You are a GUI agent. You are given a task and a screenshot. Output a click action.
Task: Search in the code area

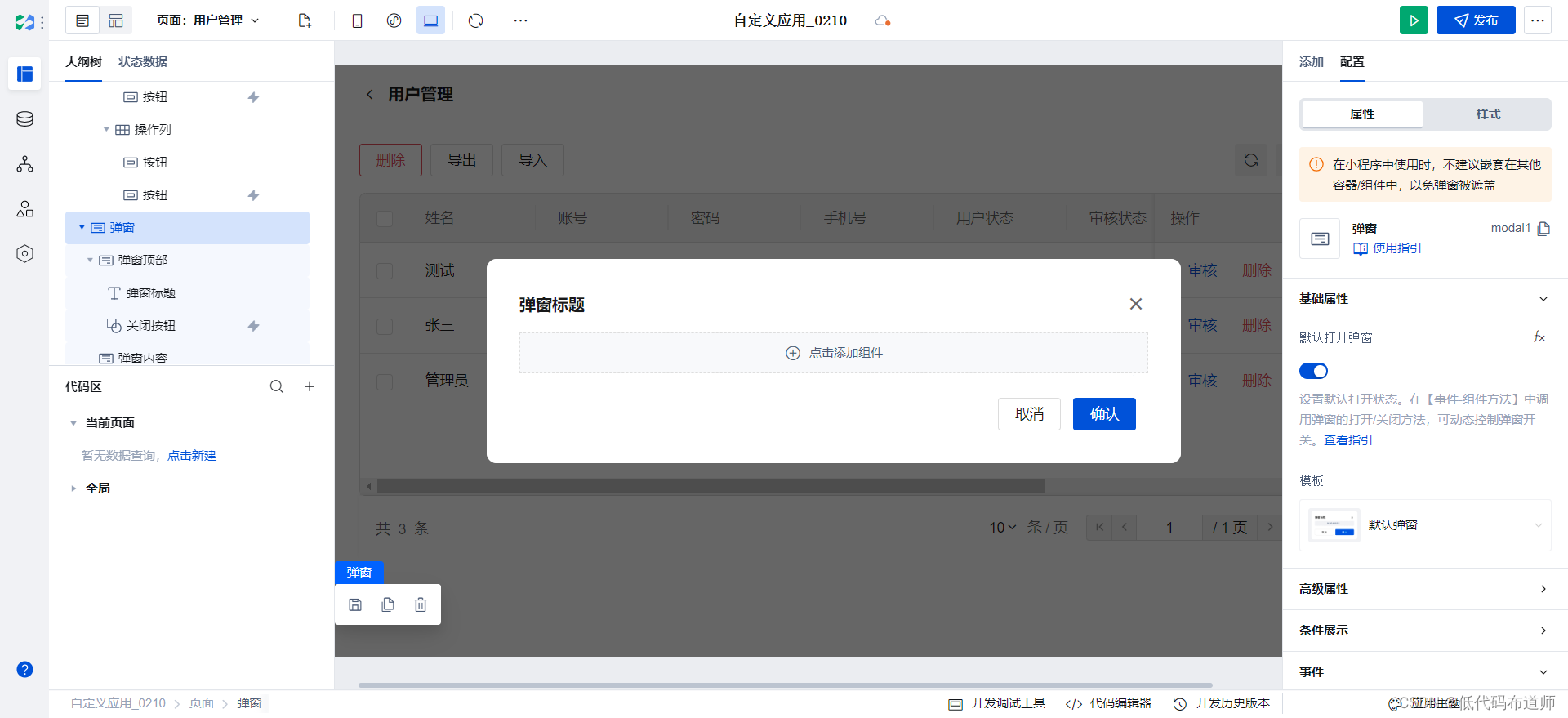[277, 386]
